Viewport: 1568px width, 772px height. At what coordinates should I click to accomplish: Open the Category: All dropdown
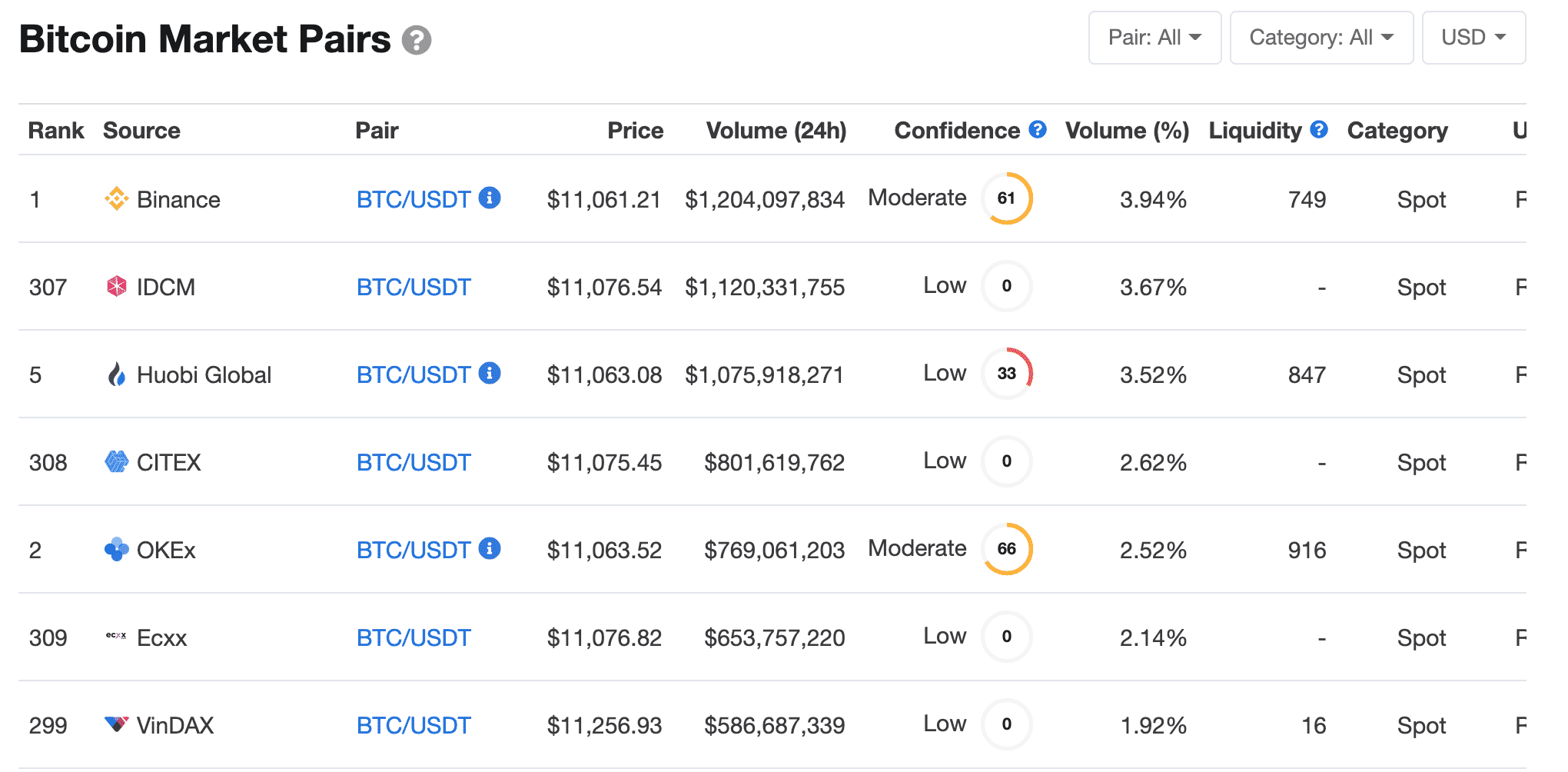click(x=1321, y=38)
